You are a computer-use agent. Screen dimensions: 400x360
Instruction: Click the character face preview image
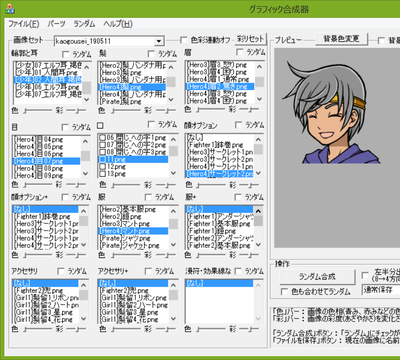click(333, 113)
